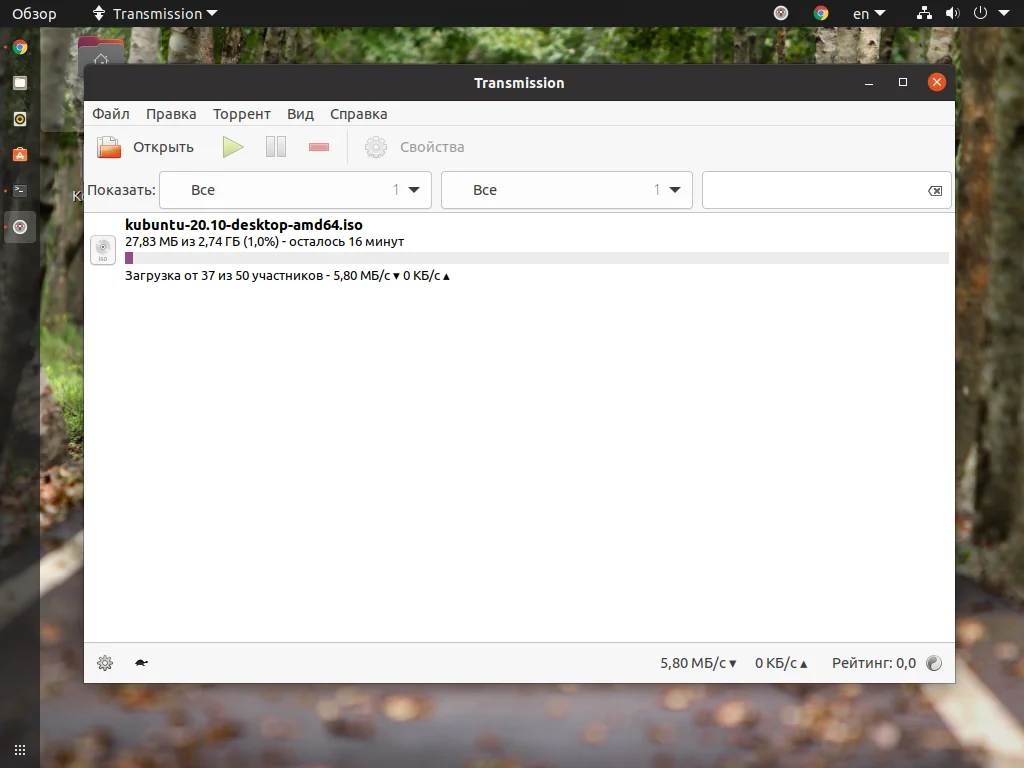Open the Transmission menu in top bar

(152, 13)
